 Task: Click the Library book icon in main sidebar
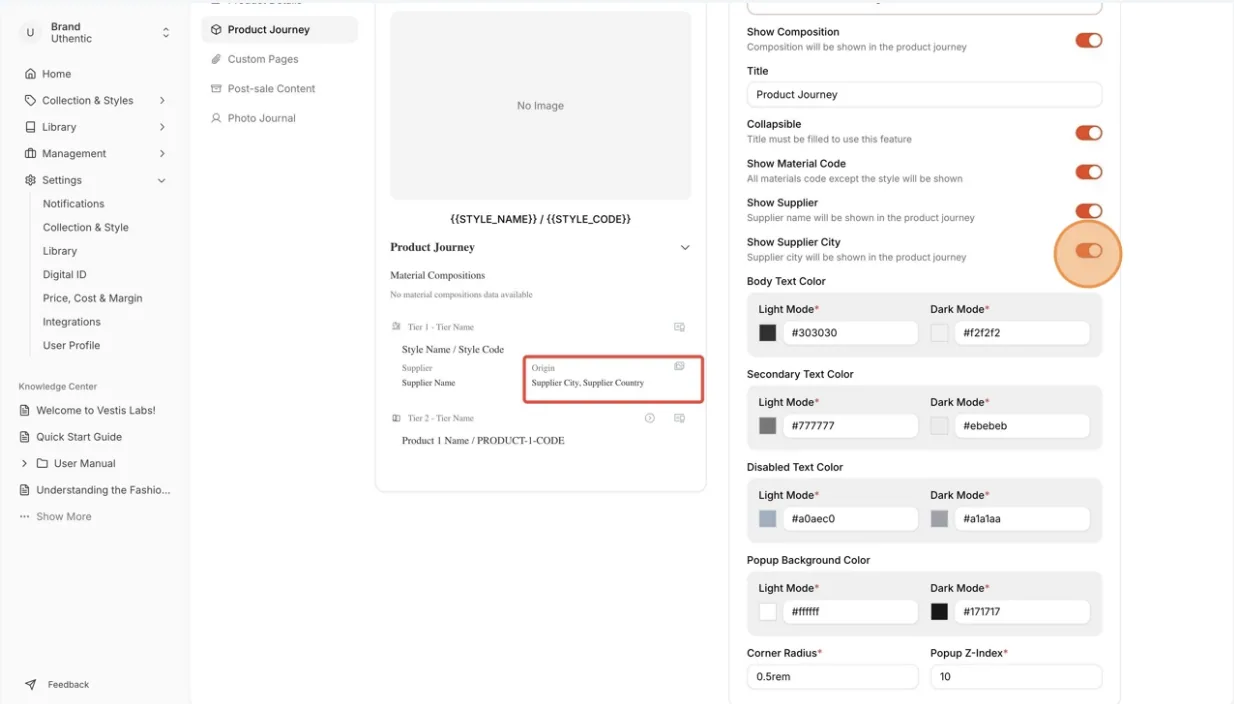tap(30, 127)
